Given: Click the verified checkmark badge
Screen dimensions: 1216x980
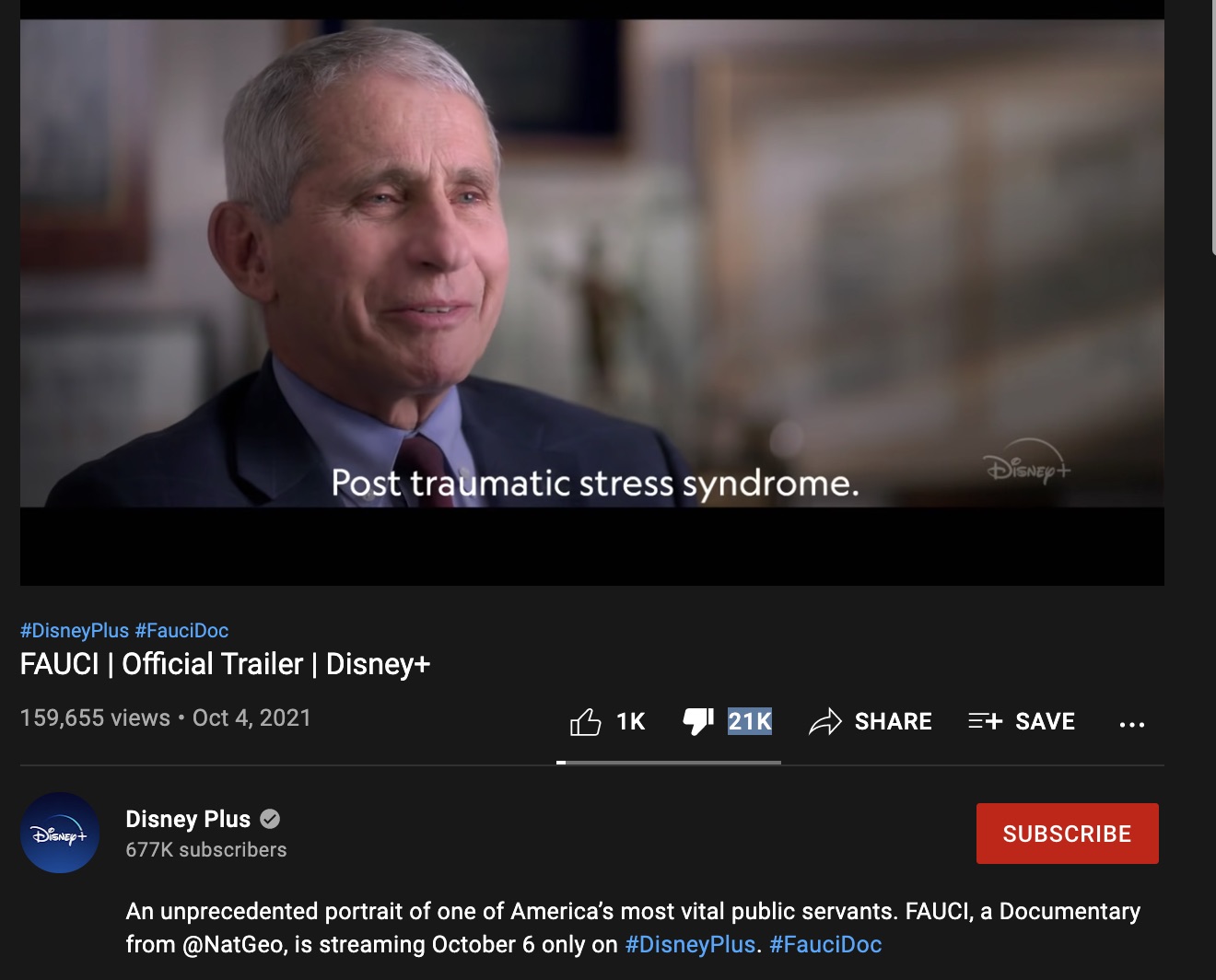Looking at the screenshot, I should click(x=270, y=819).
